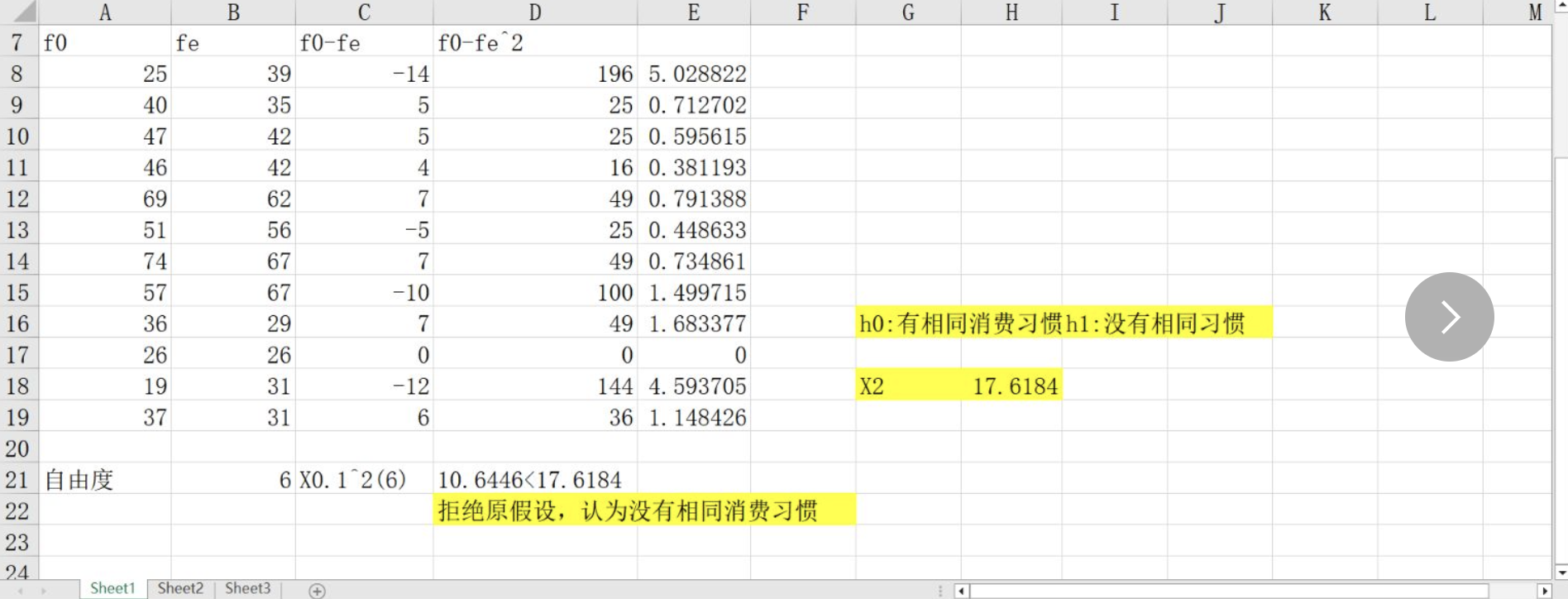Select cell with value -12
Viewport: 1568px width, 599px height.
click(364, 386)
